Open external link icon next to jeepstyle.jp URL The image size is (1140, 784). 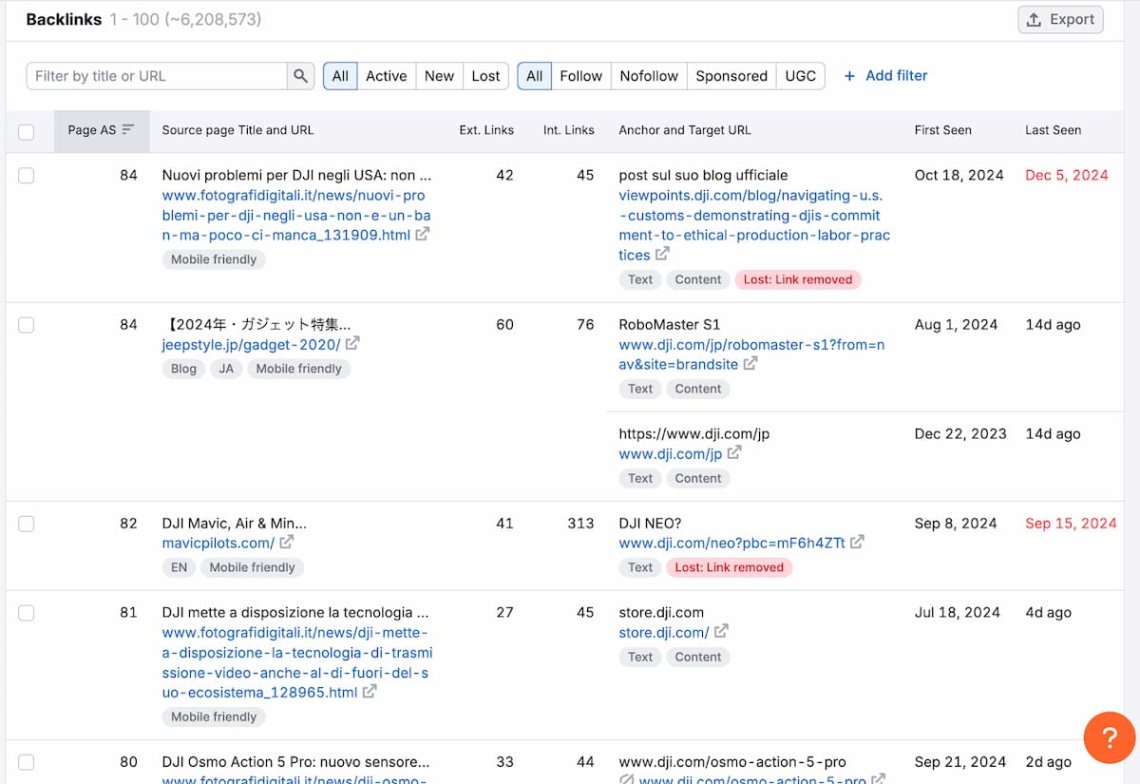pyautogui.click(x=353, y=343)
